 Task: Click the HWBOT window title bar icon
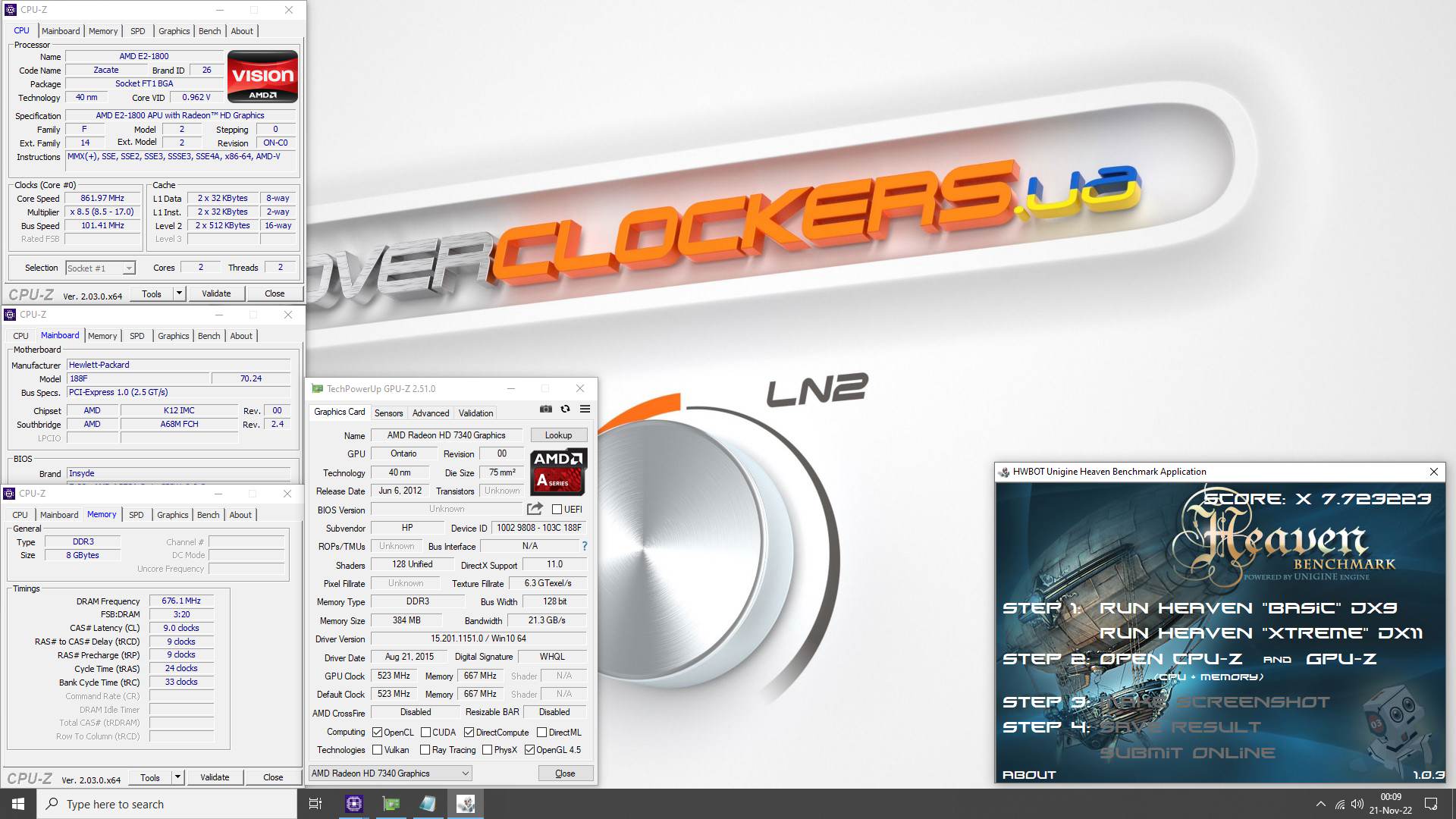pos(1005,472)
